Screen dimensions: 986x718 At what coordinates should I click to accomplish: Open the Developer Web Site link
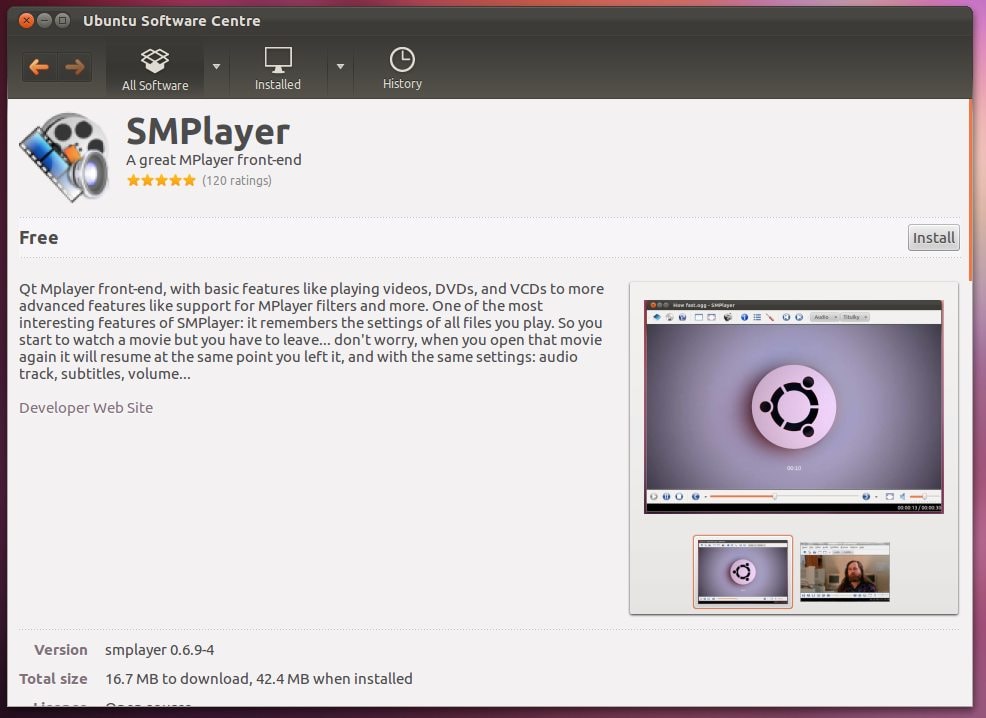[86, 407]
